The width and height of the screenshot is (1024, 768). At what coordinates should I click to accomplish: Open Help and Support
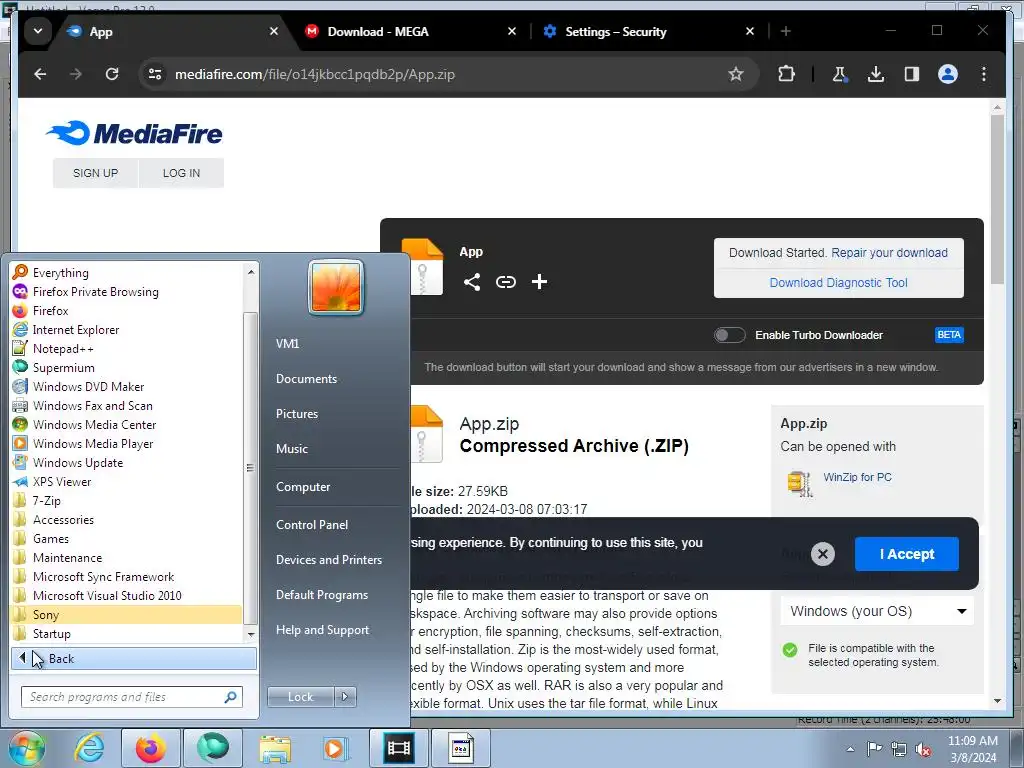(322, 630)
